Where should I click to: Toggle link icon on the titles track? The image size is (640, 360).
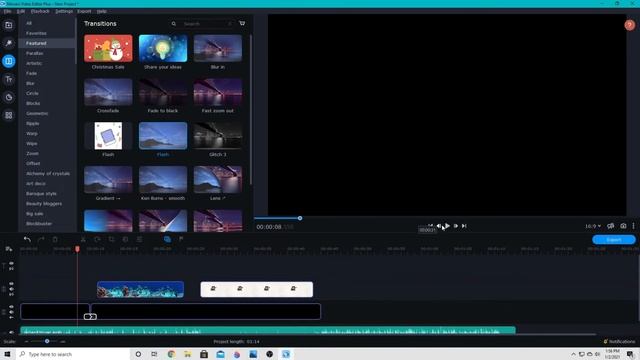point(11,269)
